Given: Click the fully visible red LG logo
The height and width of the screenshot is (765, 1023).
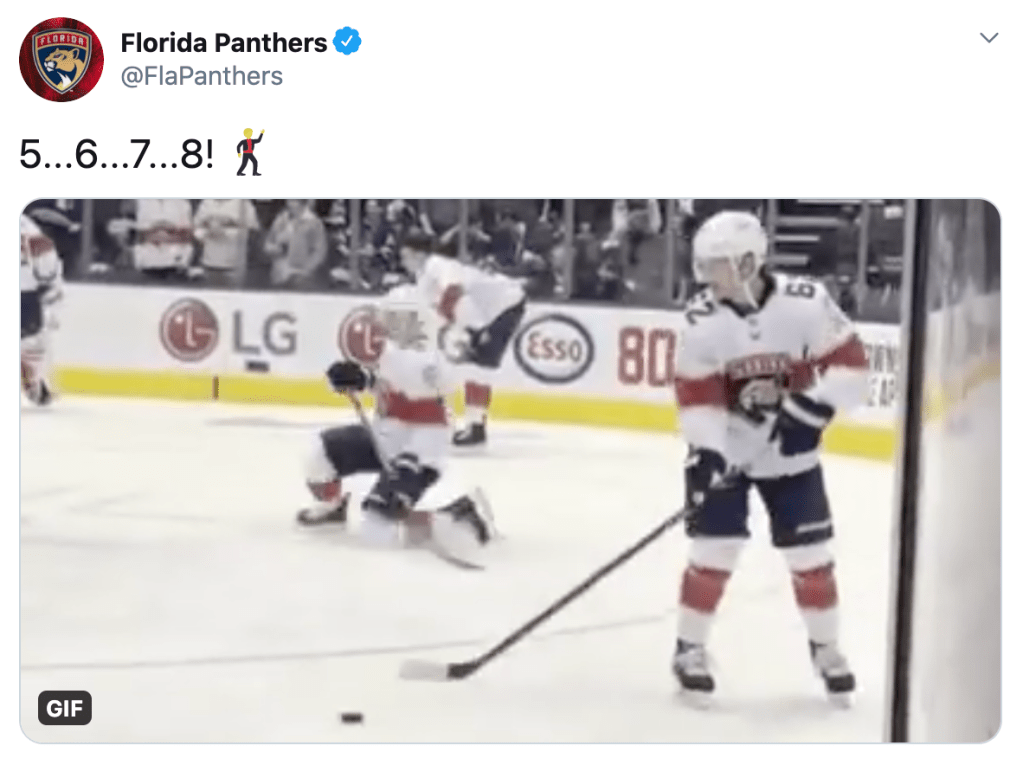Looking at the screenshot, I should (188, 330).
